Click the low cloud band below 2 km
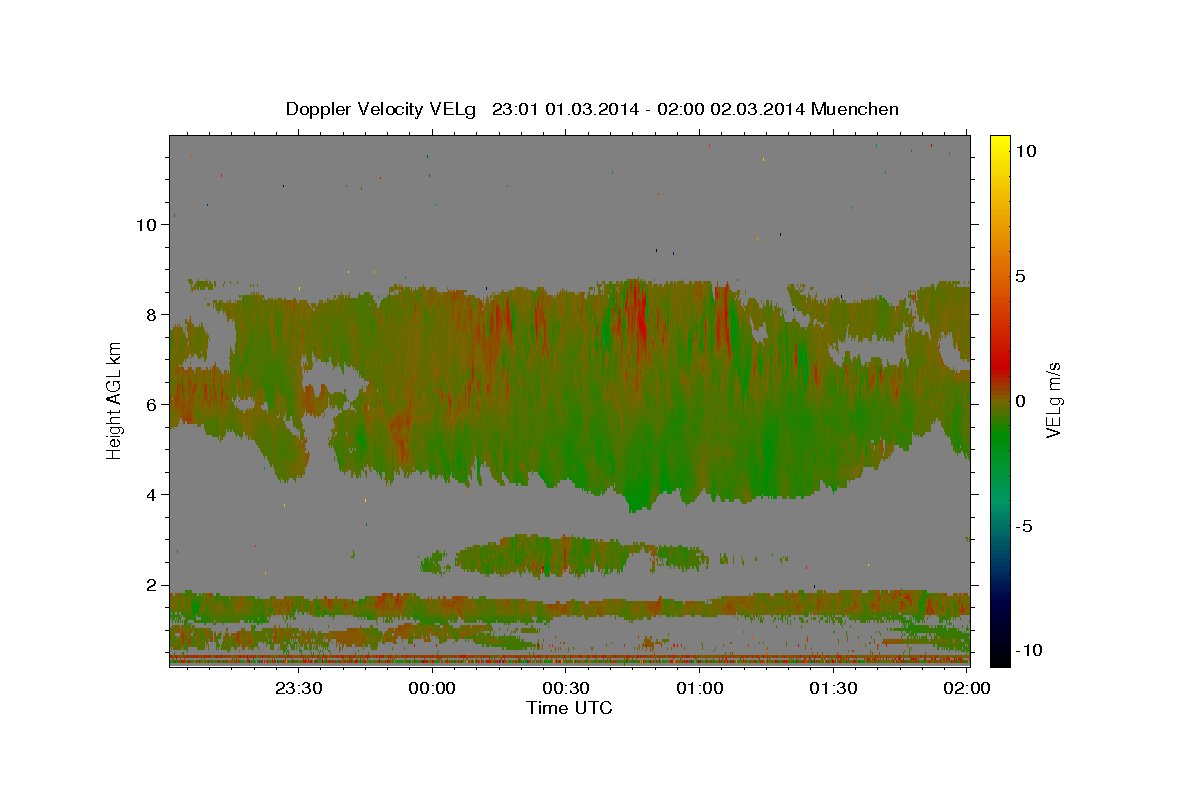The height and width of the screenshot is (800, 1200). click(x=570, y=605)
